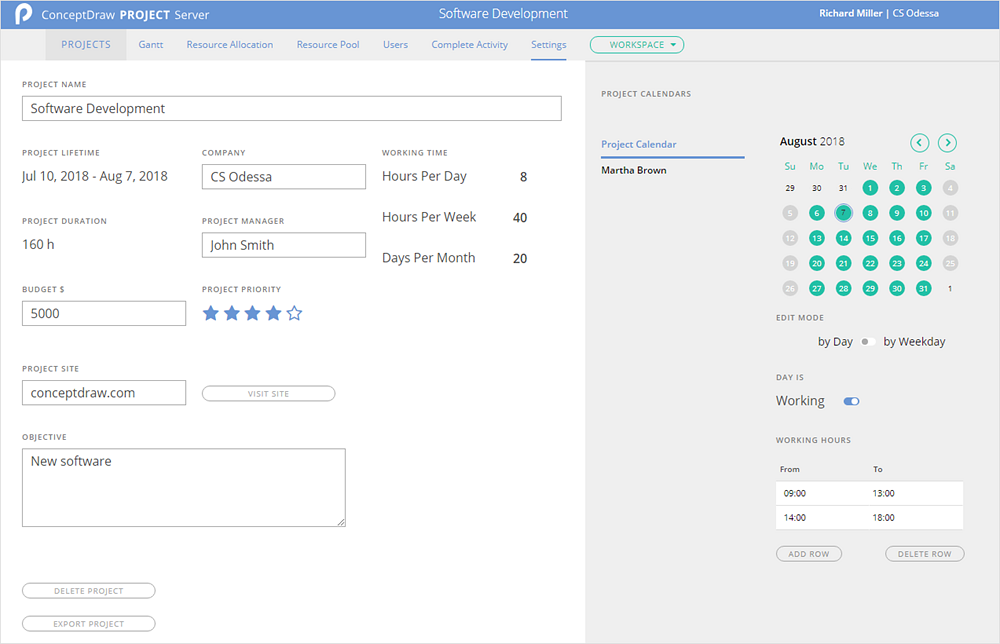The height and width of the screenshot is (644, 1000).
Task: Click the Hours Per Day value 8
Action: click(523, 177)
